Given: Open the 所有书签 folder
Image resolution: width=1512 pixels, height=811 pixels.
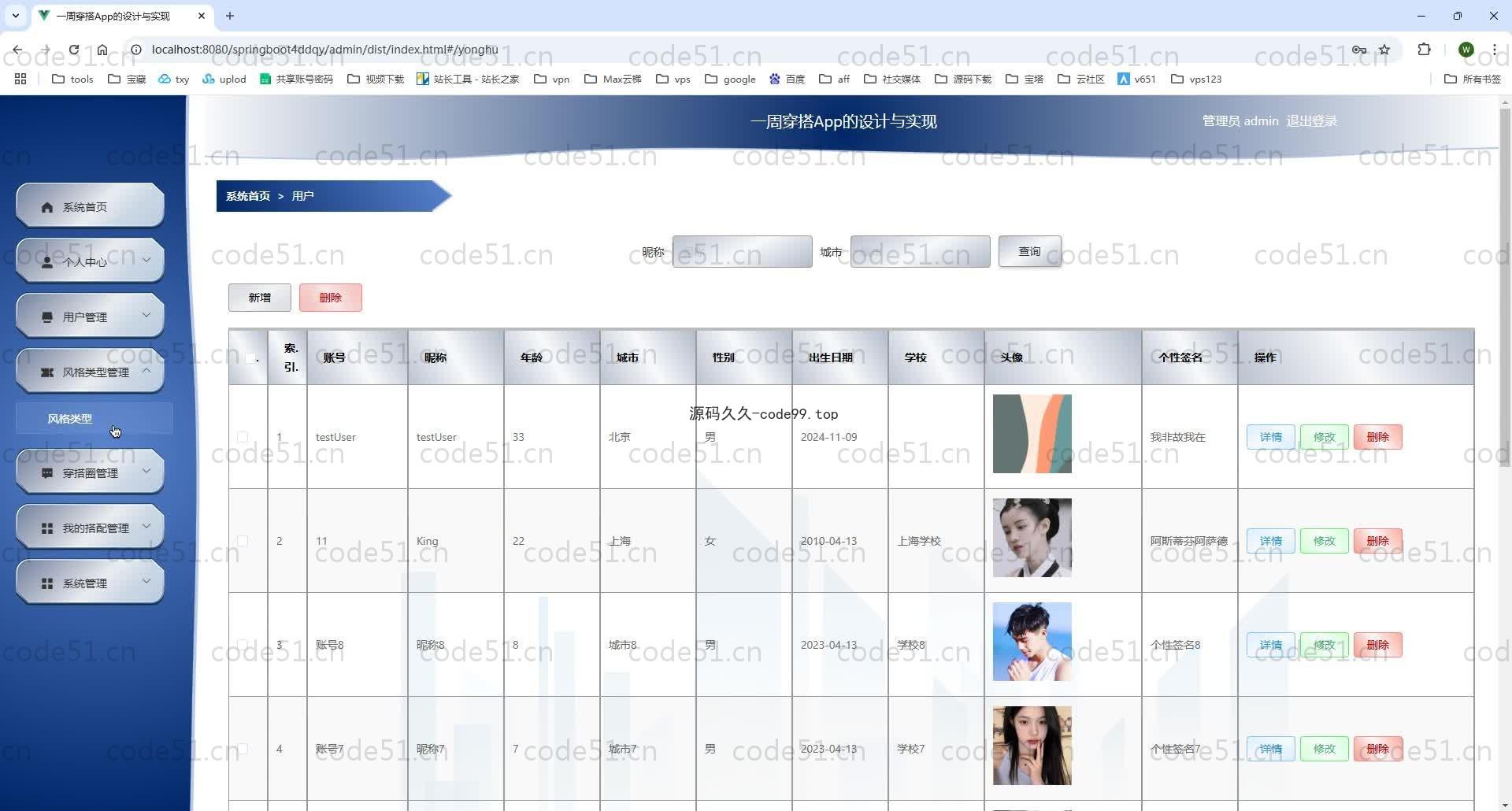Looking at the screenshot, I should click(1473, 79).
